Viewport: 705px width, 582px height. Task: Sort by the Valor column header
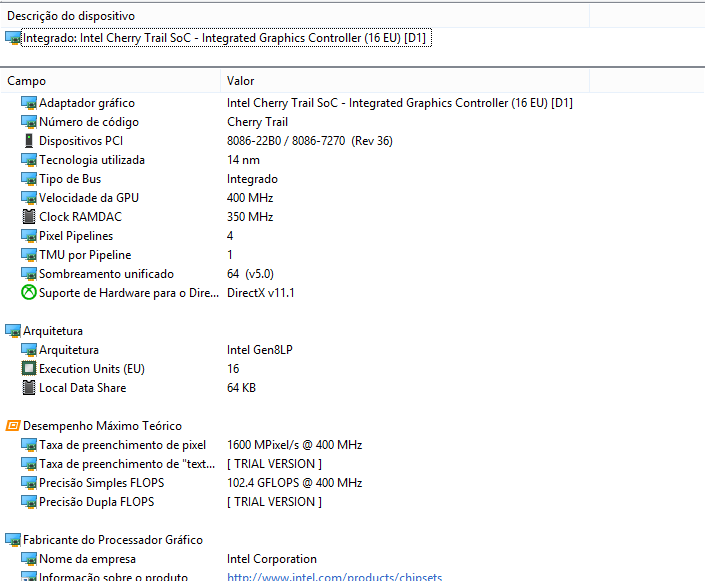(405, 81)
